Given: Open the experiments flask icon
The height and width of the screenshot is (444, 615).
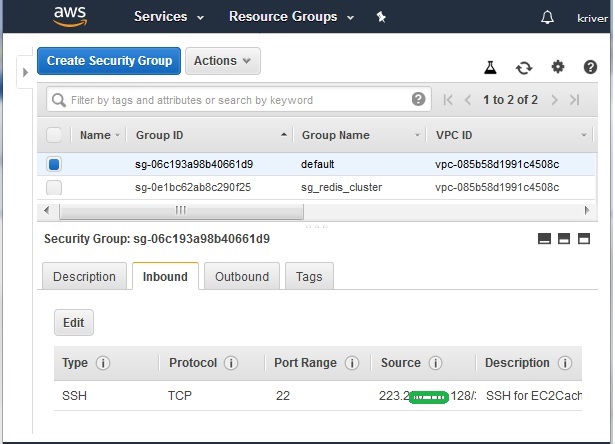Looking at the screenshot, I should click(491, 67).
